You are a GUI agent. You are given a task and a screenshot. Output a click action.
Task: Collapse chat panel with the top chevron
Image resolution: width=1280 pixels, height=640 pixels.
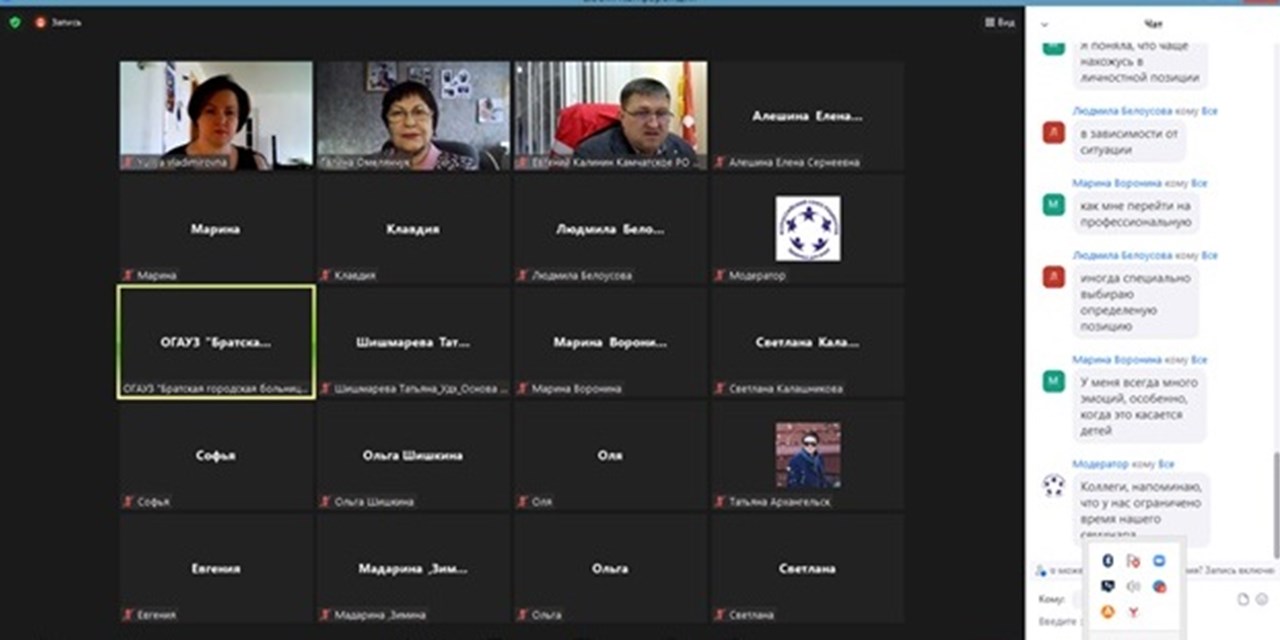(1044, 24)
